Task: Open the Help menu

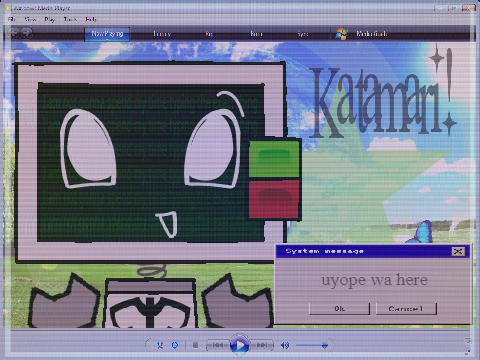Action: coord(91,19)
